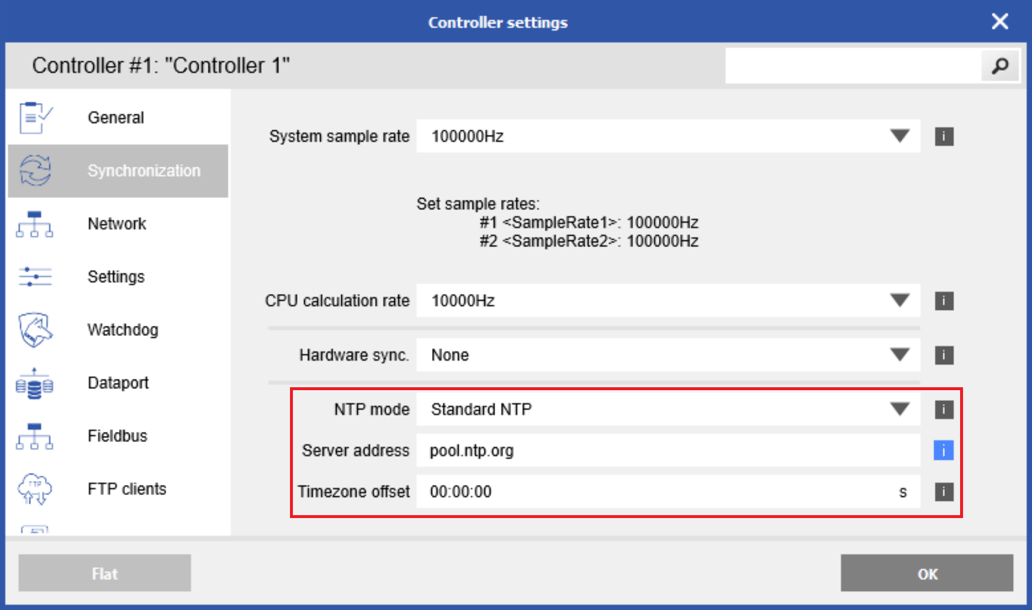
Task: Switch to the Network settings label
Action: click(x=117, y=224)
